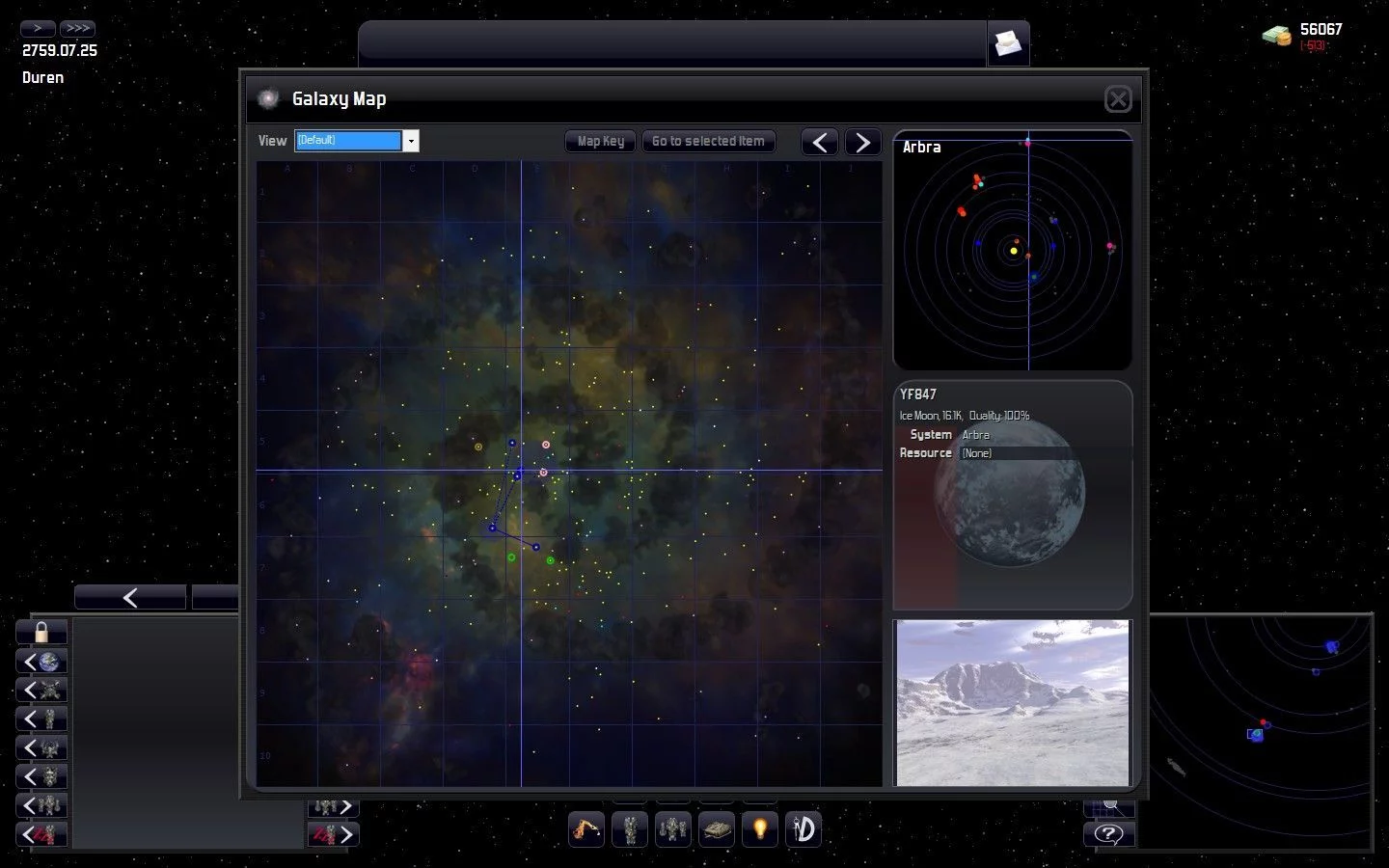Cycle to previous fleet with red marks
1389x868 pixels.
[41, 834]
